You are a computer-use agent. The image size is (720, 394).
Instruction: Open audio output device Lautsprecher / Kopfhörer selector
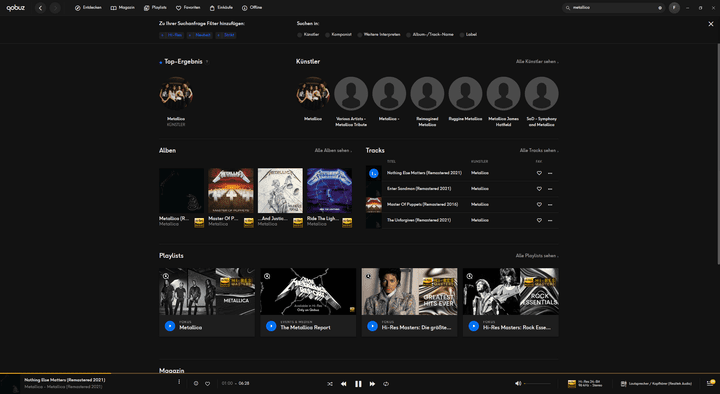656,384
